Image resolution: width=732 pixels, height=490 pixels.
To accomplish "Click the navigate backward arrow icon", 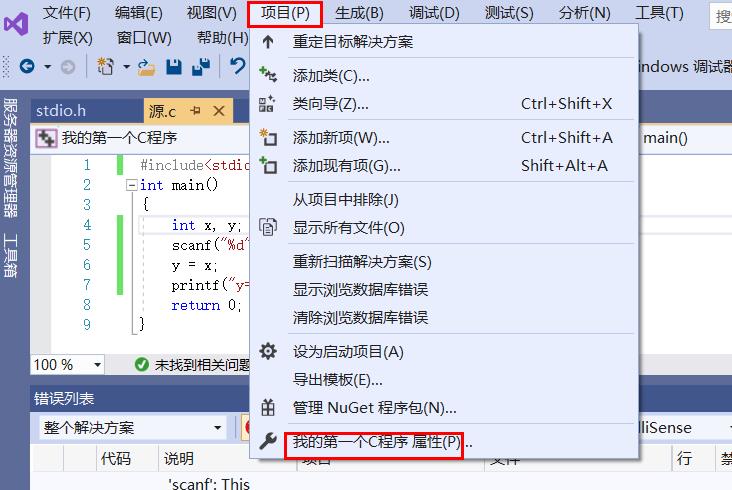I will (27, 66).
